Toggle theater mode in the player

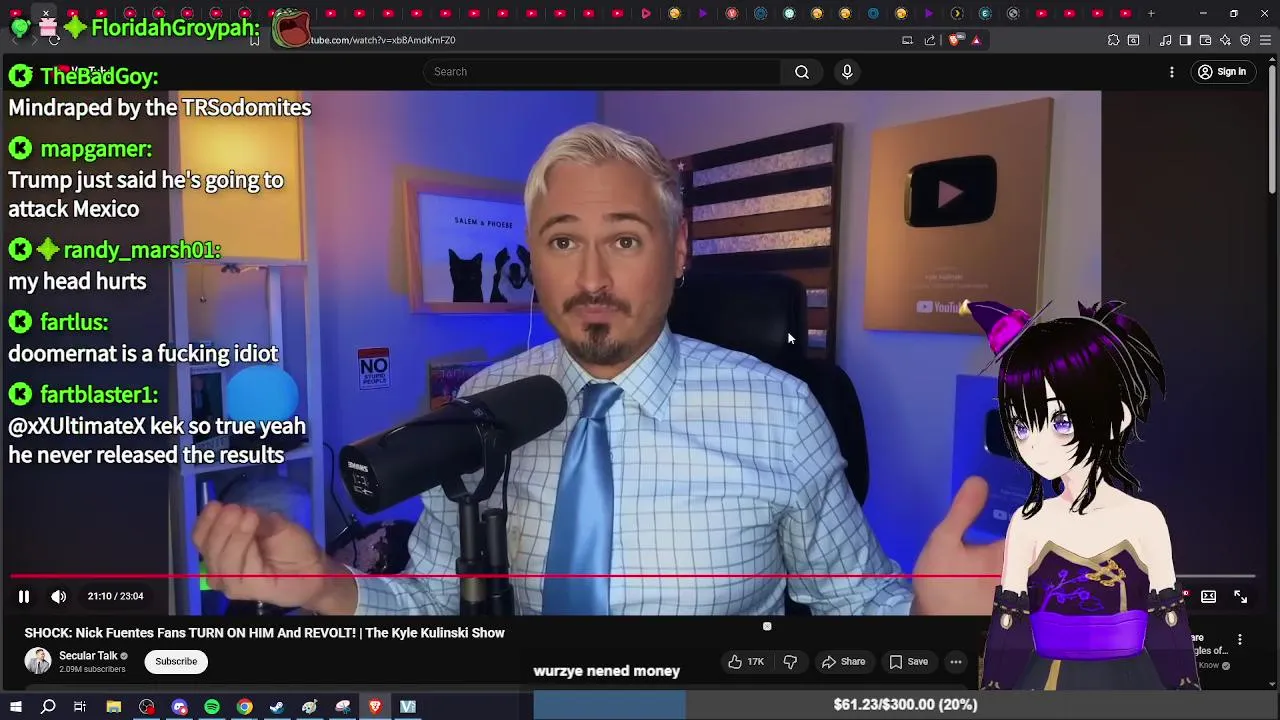(1208, 596)
